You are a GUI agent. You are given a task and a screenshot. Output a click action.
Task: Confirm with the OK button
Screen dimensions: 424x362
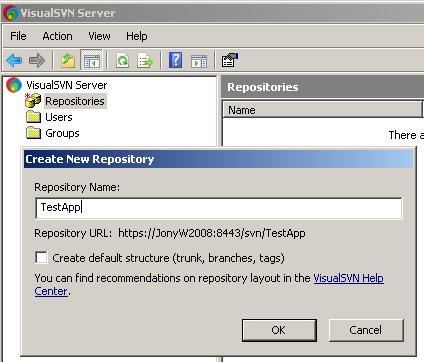[279, 330]
